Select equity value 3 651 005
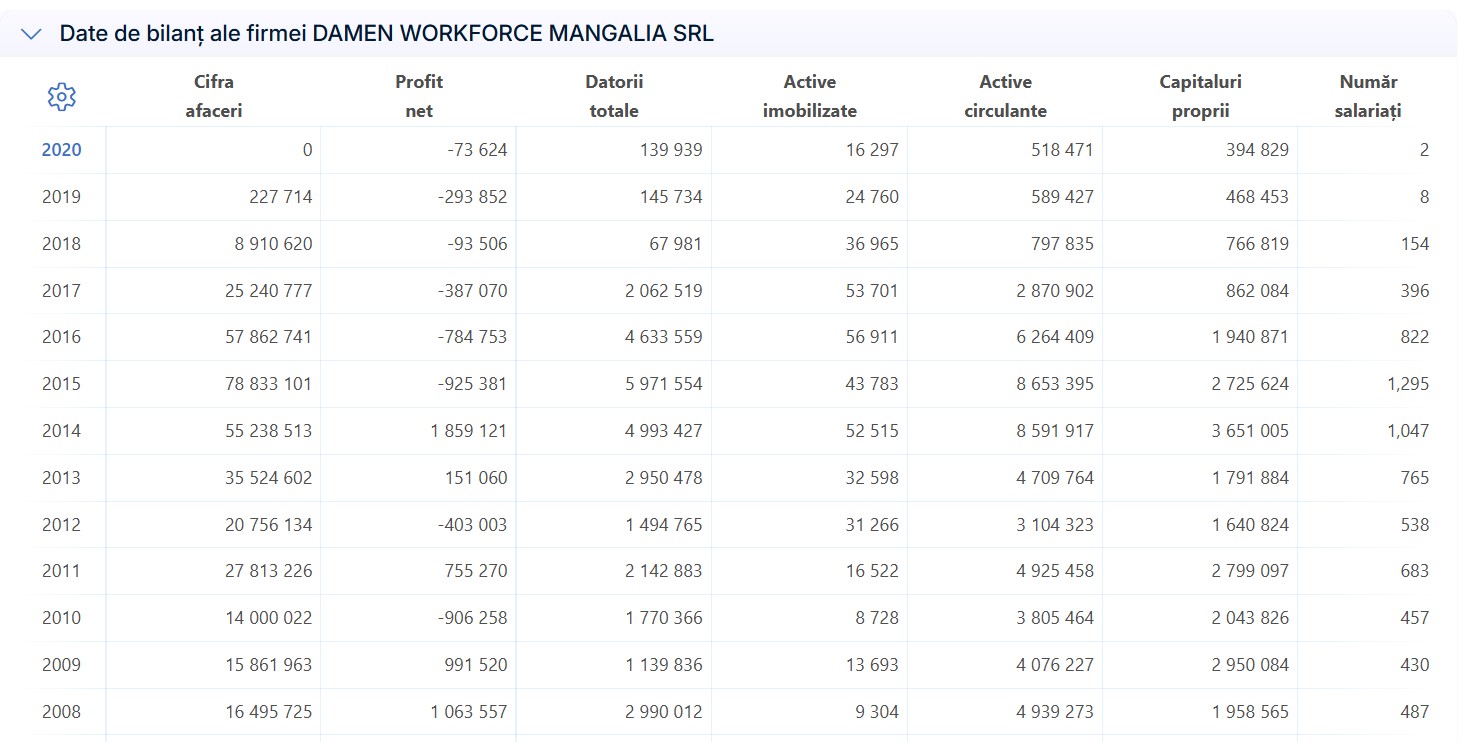The height and width of the screenshot is (742, 1463). [x=1250, y=431]
